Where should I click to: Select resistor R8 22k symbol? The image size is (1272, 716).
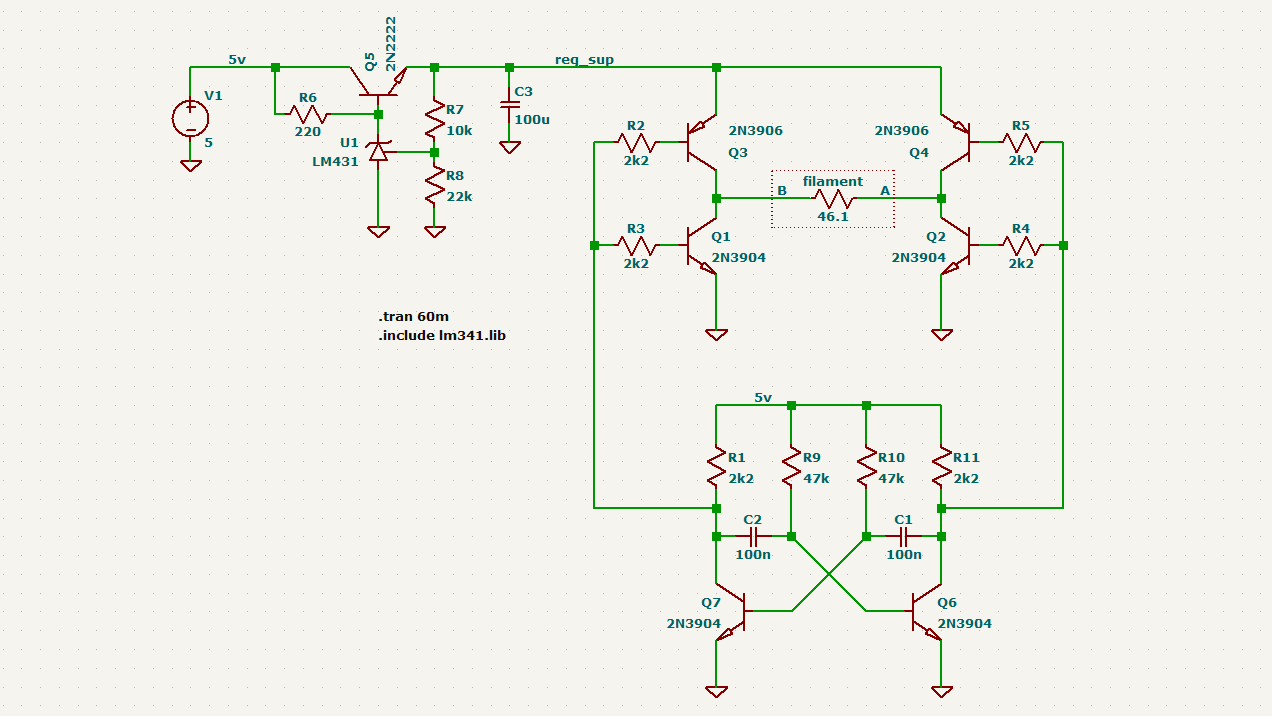click(434, 186)
